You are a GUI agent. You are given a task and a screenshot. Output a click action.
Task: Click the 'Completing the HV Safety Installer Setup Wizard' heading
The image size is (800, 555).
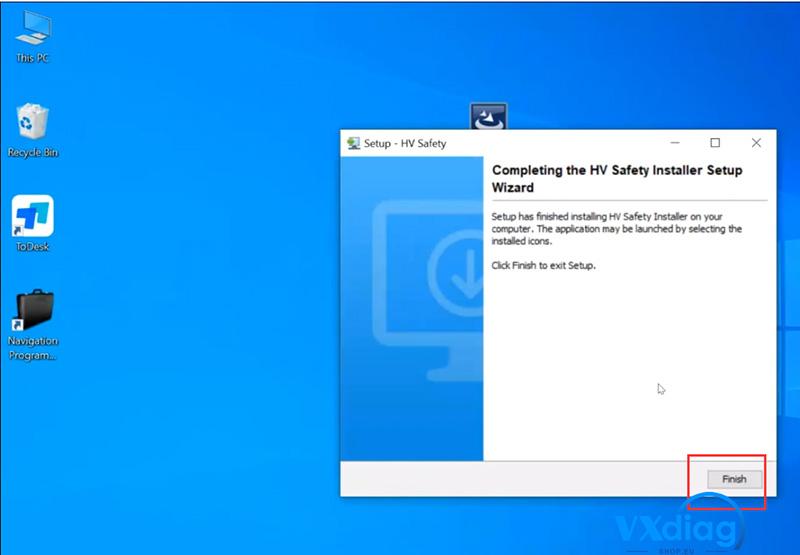pyautogui.click(x=617, y=179)
